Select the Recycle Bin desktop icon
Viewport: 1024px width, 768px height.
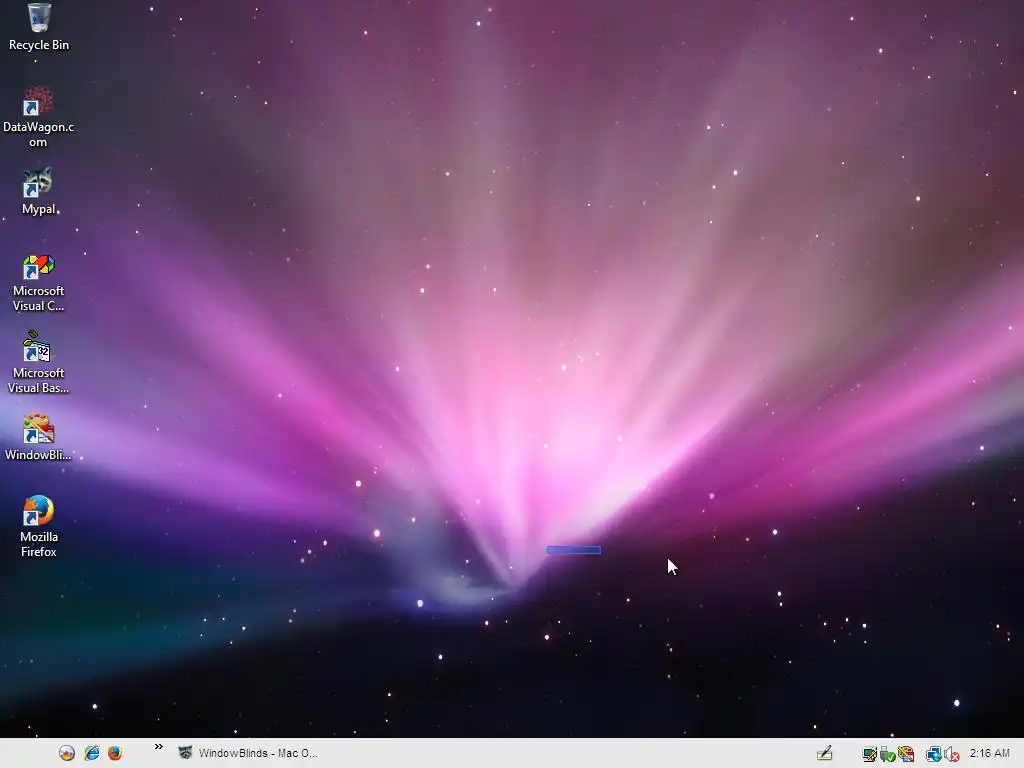[x=39, y=18]
